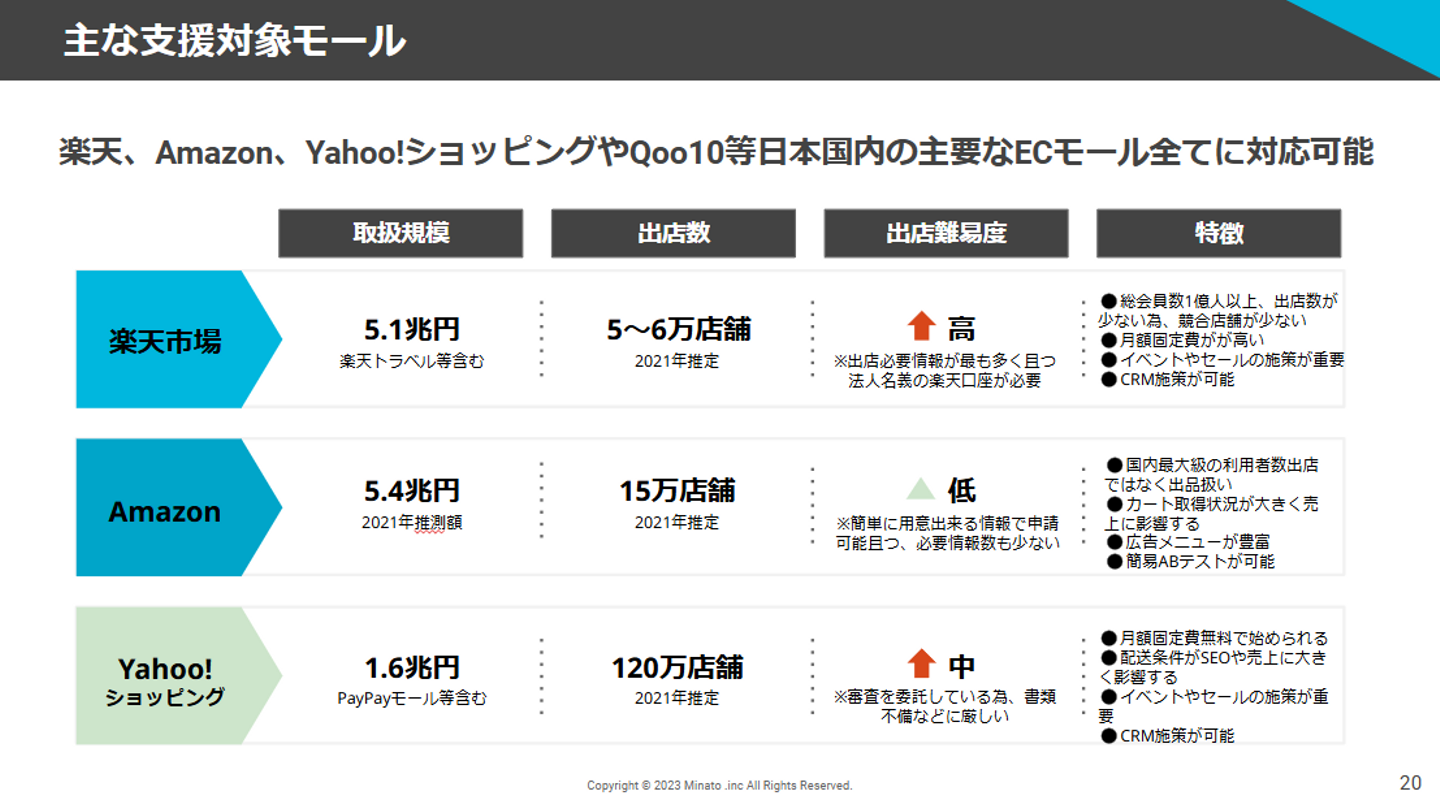
Task: Click the 5.1兆円 value
Action: pyautogui.click(x=412, y=329)
